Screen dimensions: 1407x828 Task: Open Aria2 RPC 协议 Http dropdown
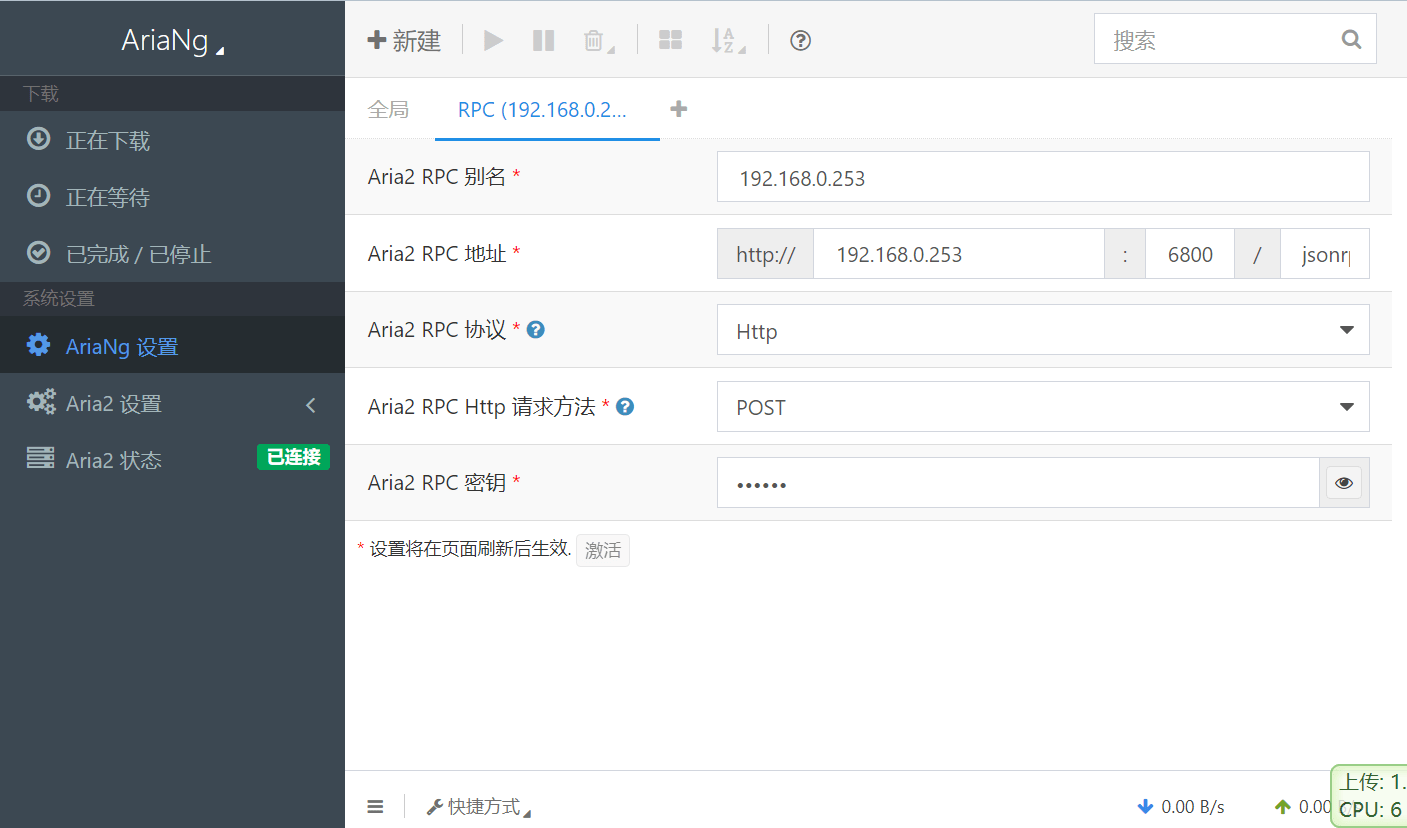pyautogui.click(x=1043, y=330)
